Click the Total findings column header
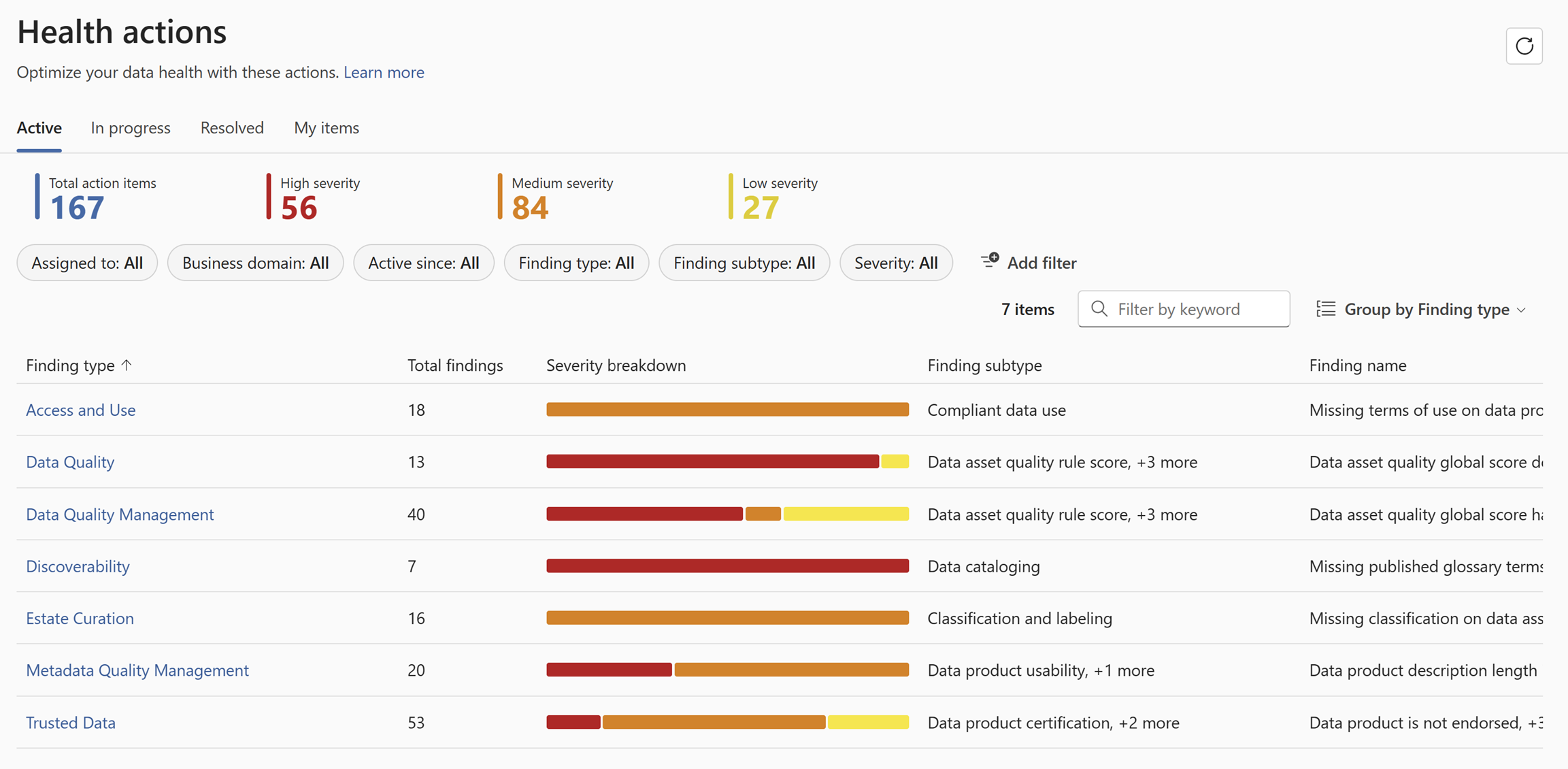The width and height of the screenshot is (1568, 769). (x=455, y=365)
